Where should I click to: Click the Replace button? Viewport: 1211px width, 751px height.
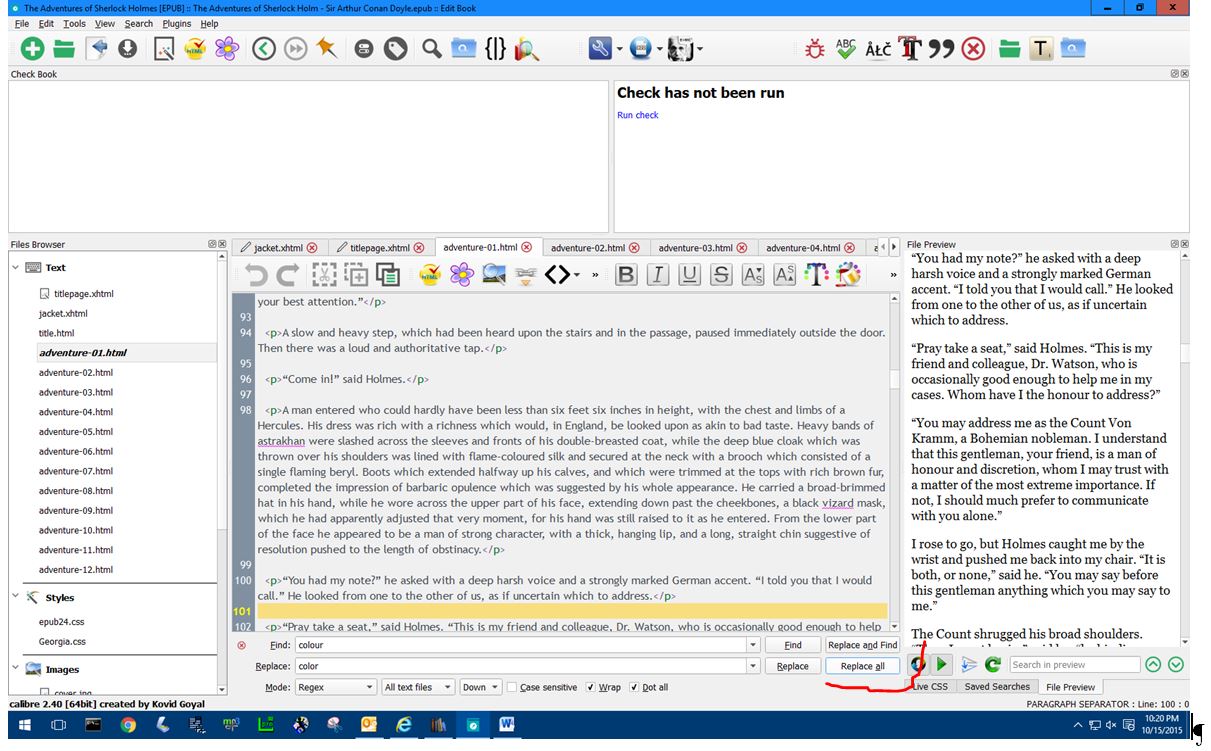(x=793, y=666)
